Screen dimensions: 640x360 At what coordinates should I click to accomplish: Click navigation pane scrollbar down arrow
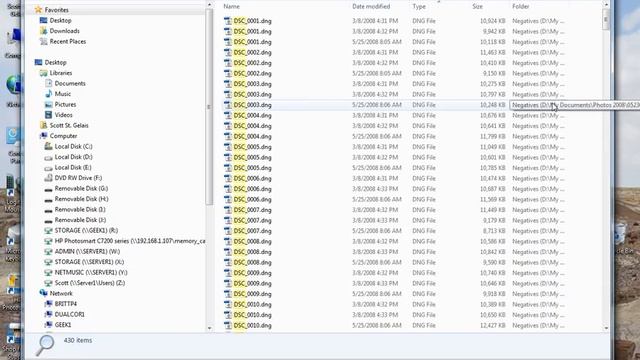(x=210, y=328)
